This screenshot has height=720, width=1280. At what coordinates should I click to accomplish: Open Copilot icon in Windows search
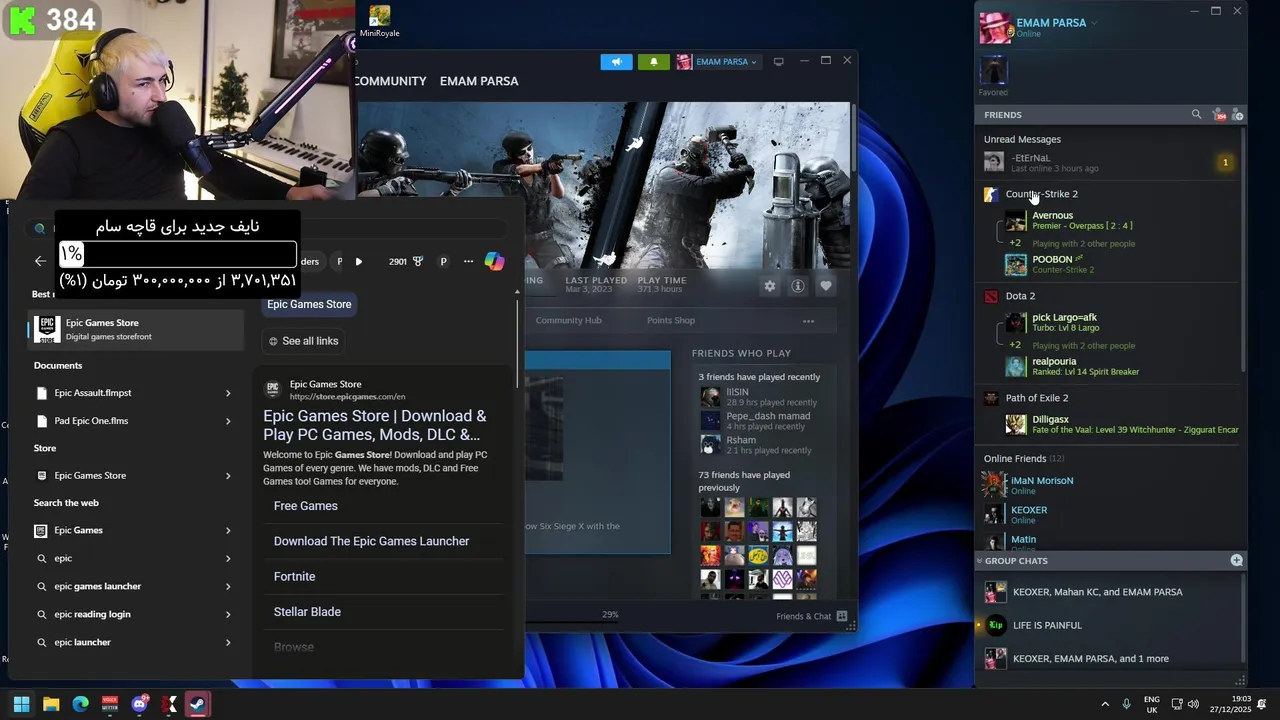[494, 261]
